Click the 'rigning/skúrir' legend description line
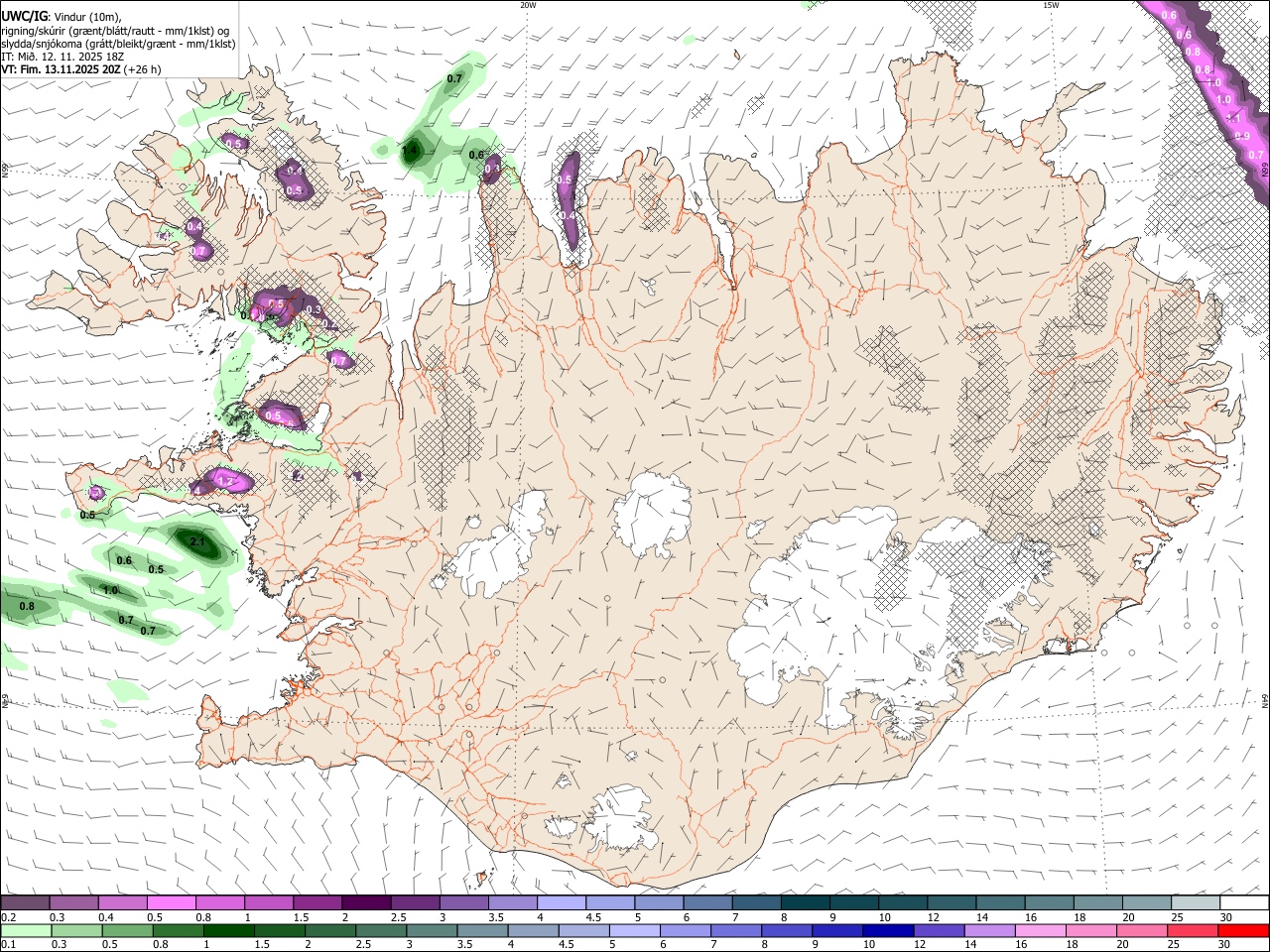Viewport: 1270px width, 952px height. click(x=115, y=30)
